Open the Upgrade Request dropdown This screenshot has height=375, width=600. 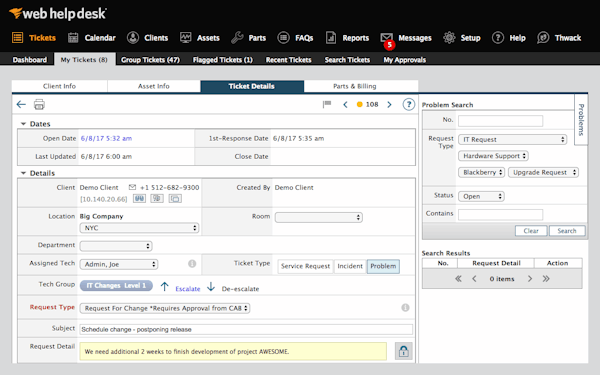543,173
